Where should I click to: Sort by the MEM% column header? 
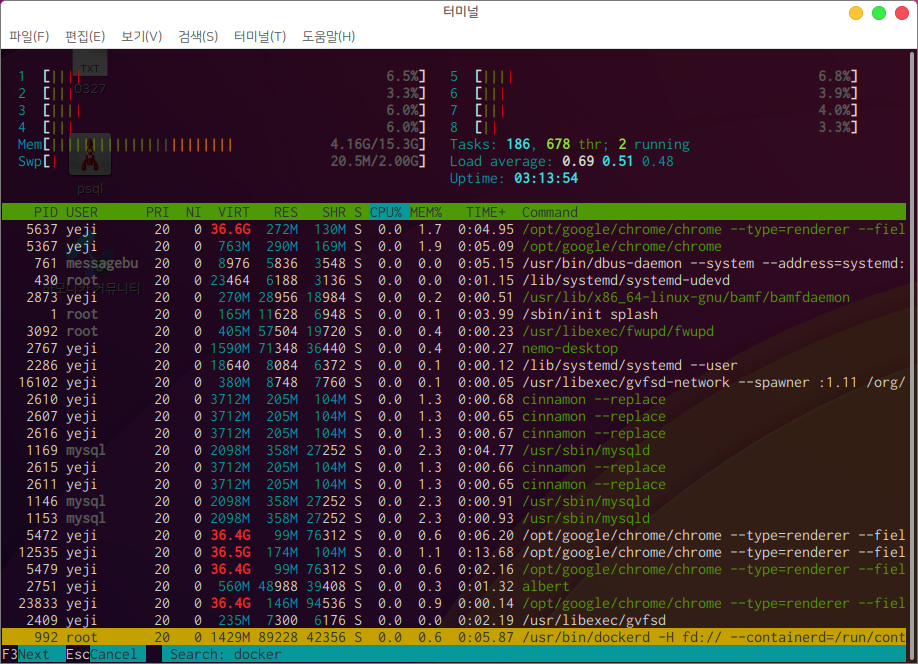point(427,212)
